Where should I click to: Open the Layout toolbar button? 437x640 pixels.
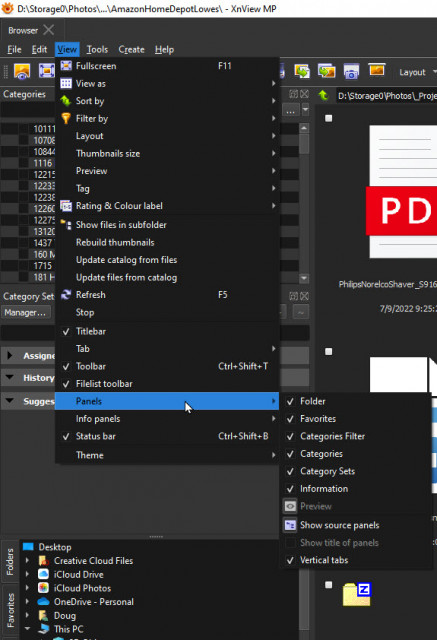[x=416, y=73]
